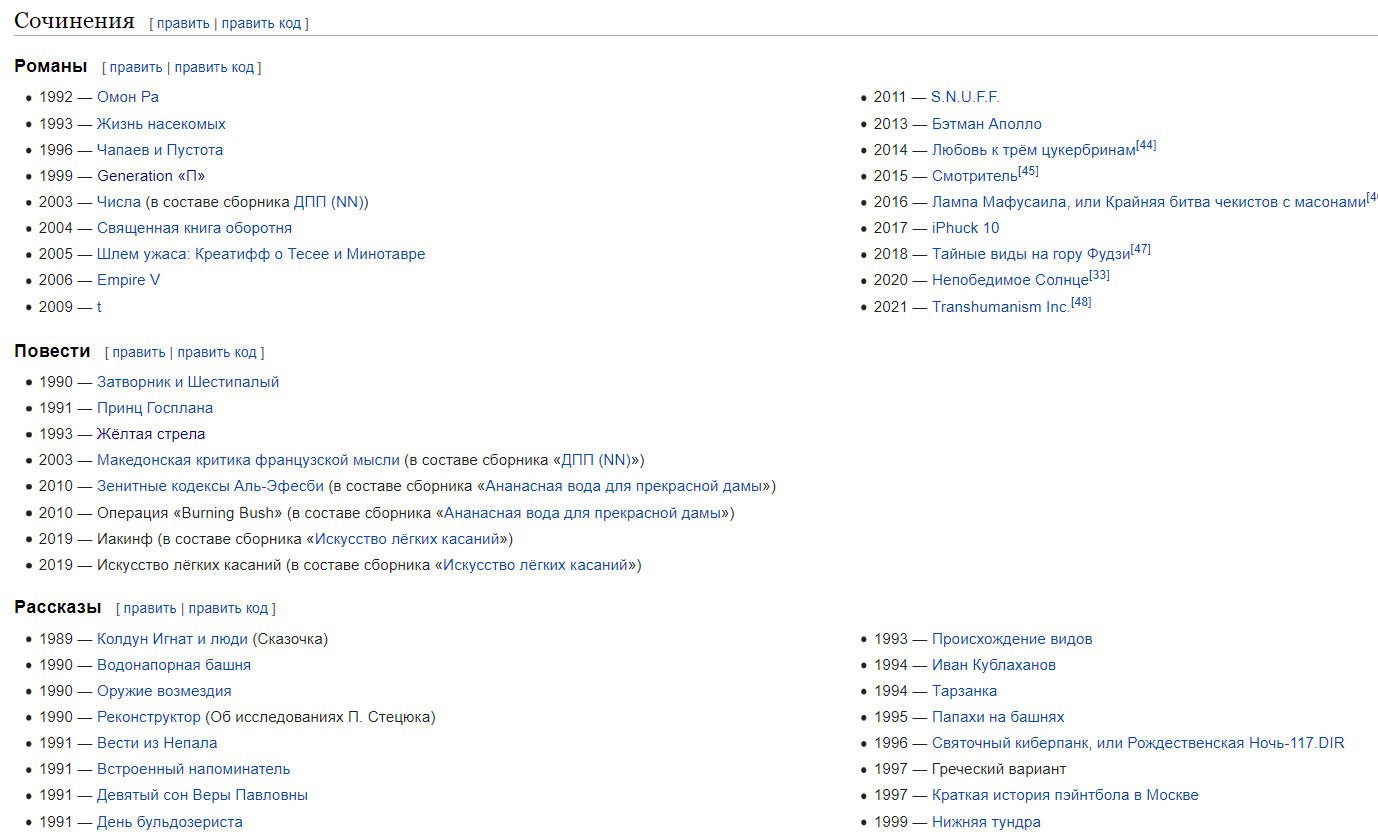Open «Принц Госплана» story link
The width and height of the screenshot is (1378, 834).
point(155,408)
